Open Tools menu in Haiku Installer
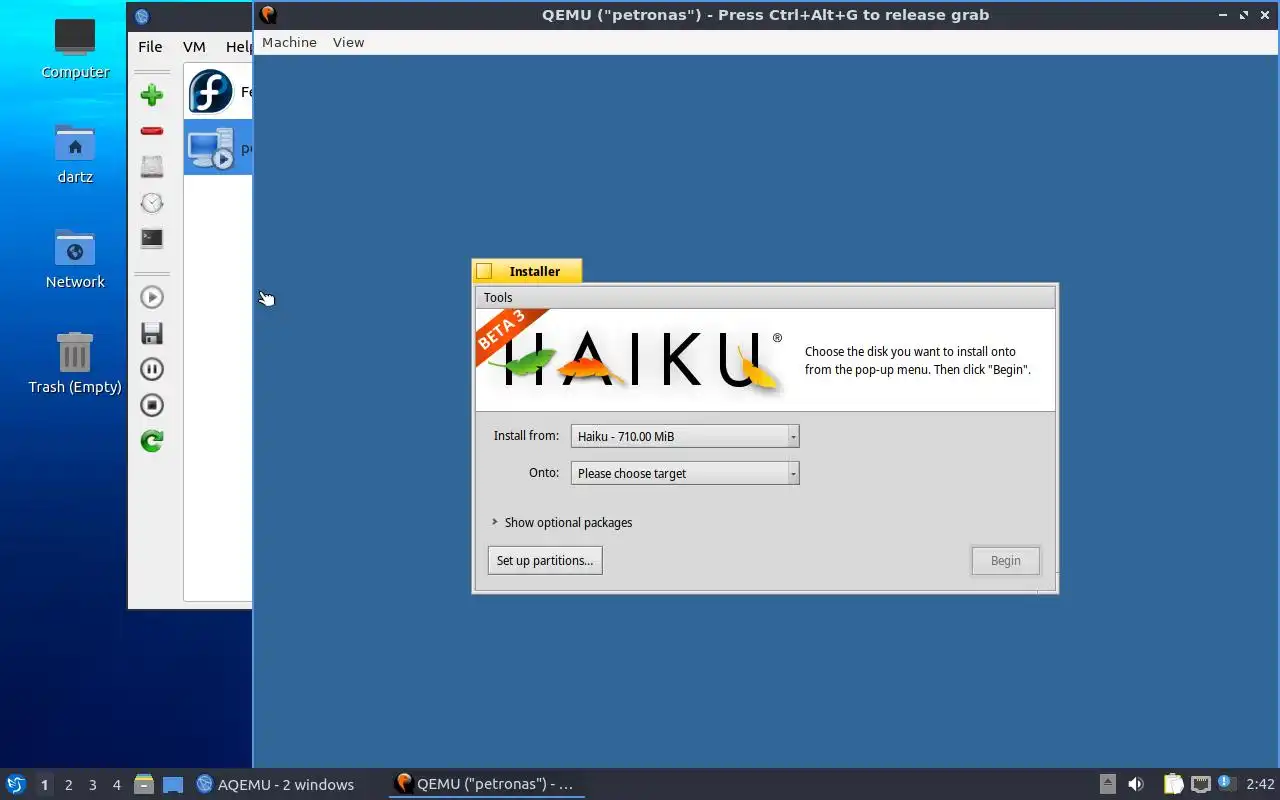Viewport: 1280px width, 800px height. [x=498, y=297]
